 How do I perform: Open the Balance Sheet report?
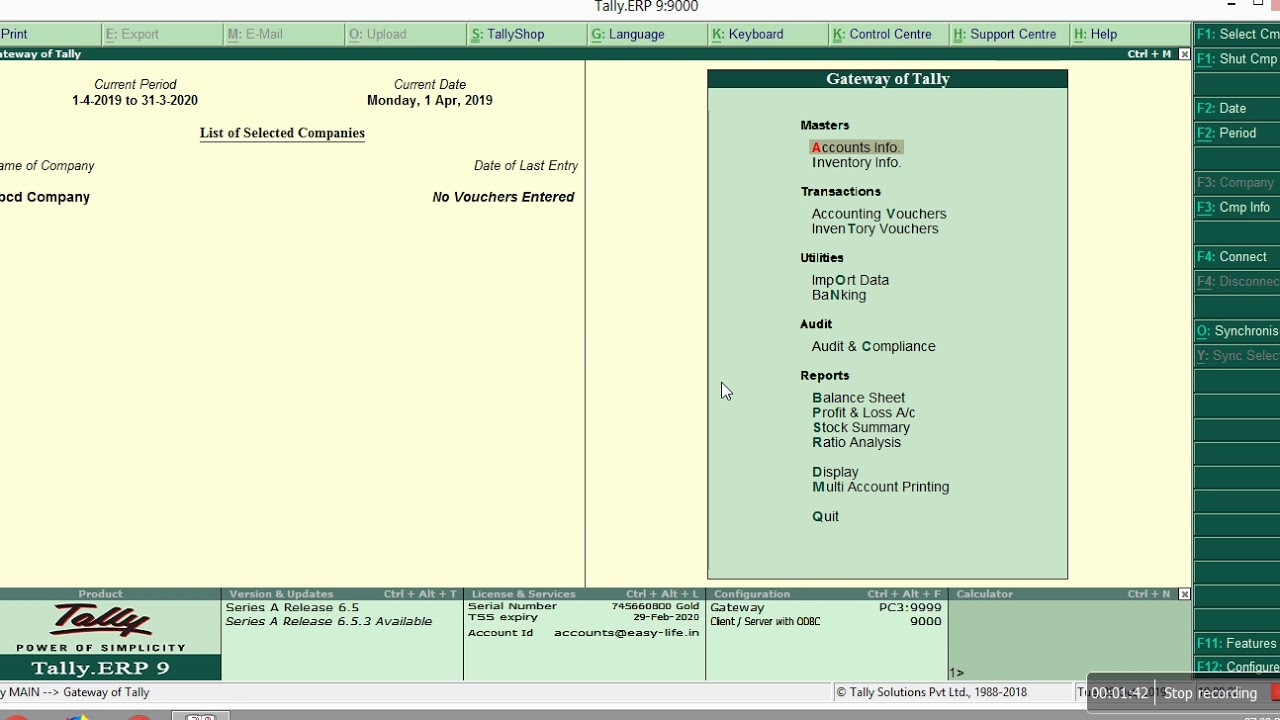coord(859,398)
